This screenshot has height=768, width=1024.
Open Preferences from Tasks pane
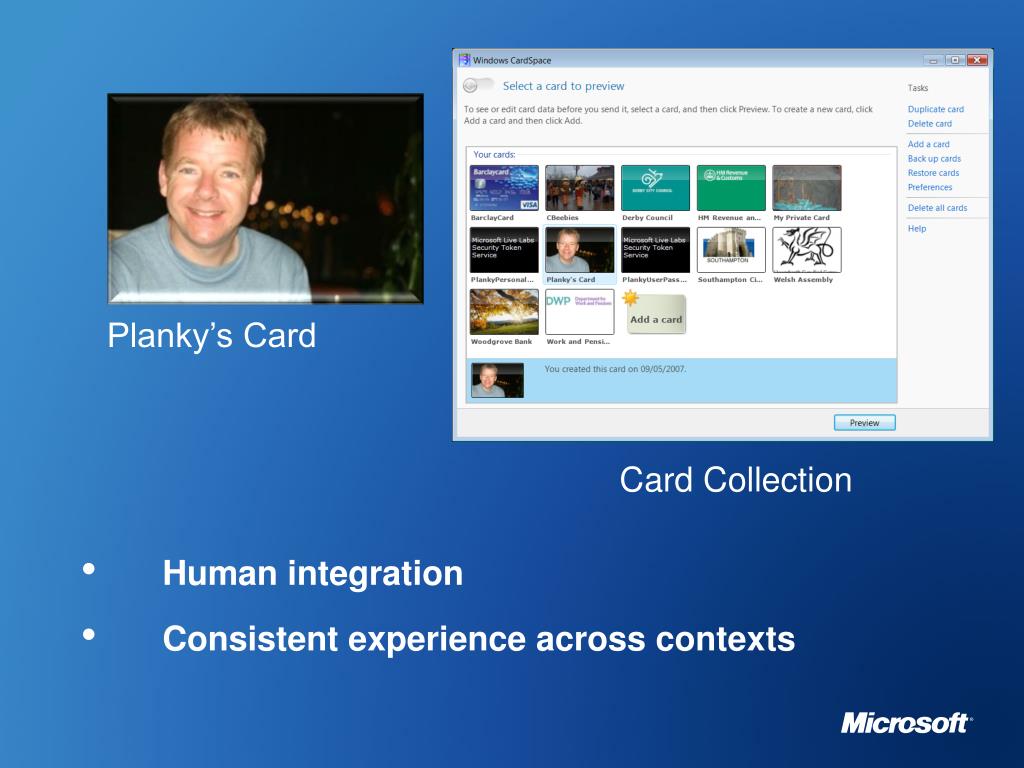coord(929,187)
